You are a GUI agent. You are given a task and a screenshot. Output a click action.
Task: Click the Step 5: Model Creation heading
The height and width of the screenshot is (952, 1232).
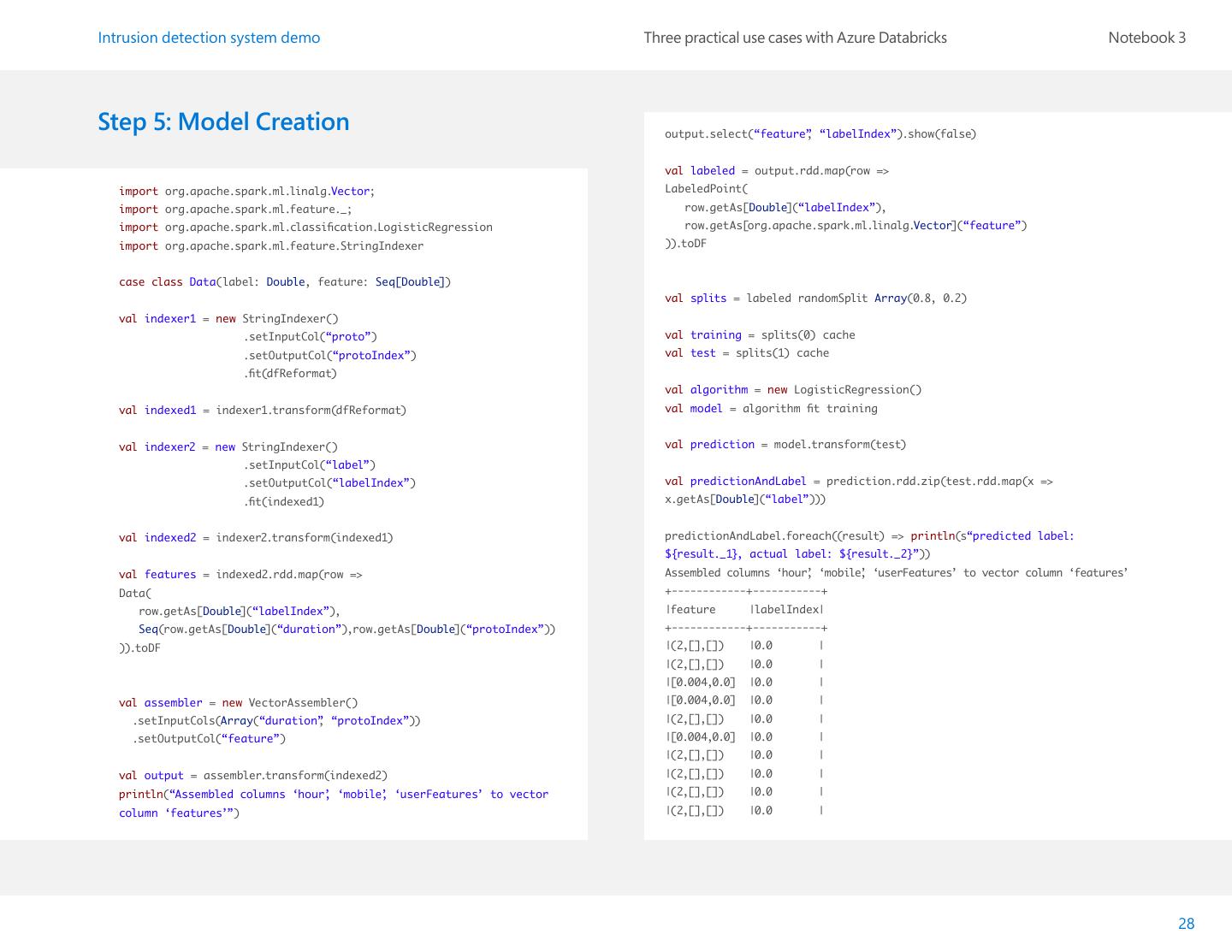pos(223,121)
